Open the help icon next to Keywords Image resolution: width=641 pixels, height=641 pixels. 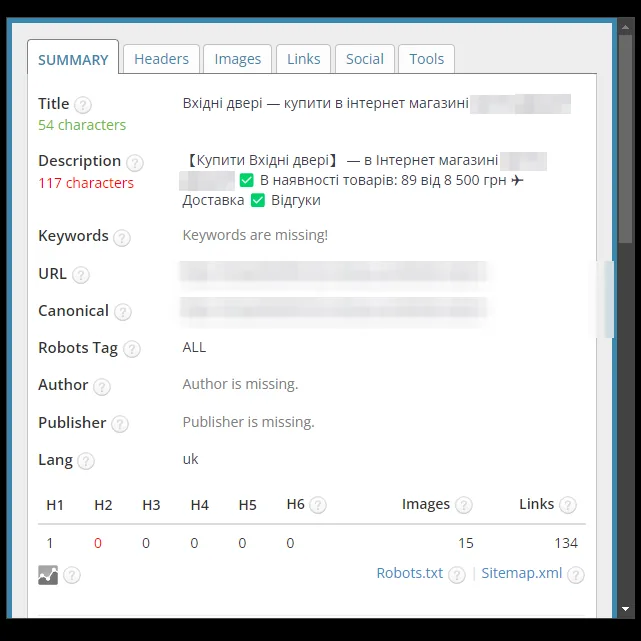pos(122,238)
